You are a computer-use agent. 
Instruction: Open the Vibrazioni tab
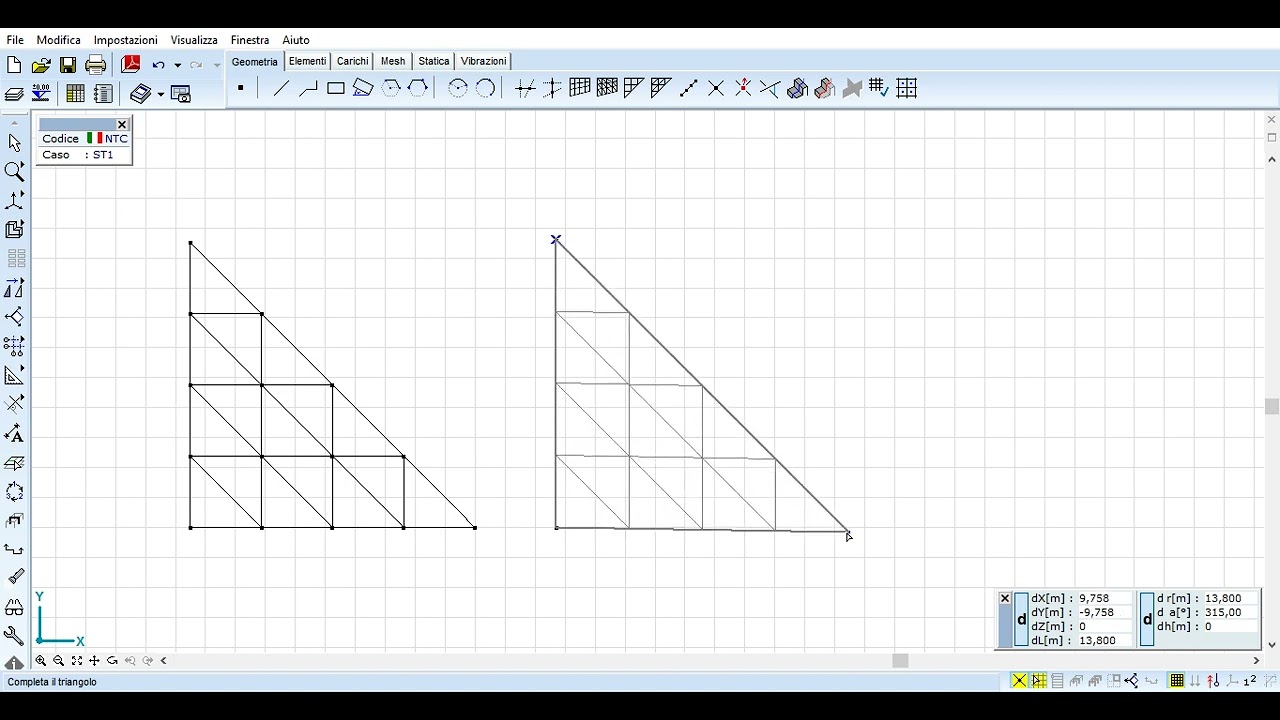click(484, 61)
